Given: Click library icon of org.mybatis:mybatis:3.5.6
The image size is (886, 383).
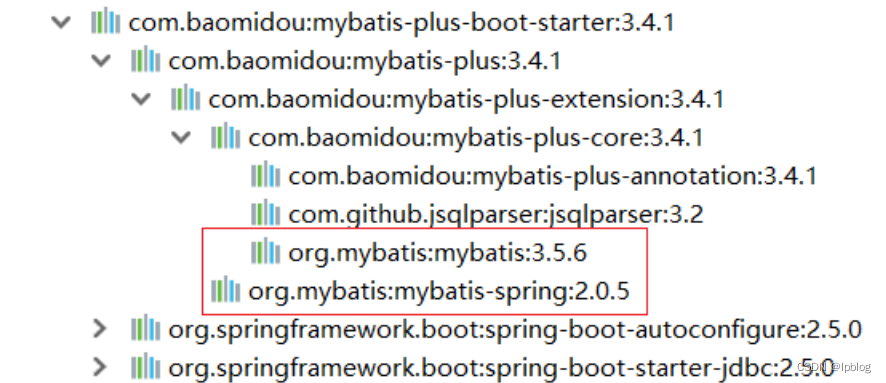Looking at the screenshot, I should (x=266, y=252).
